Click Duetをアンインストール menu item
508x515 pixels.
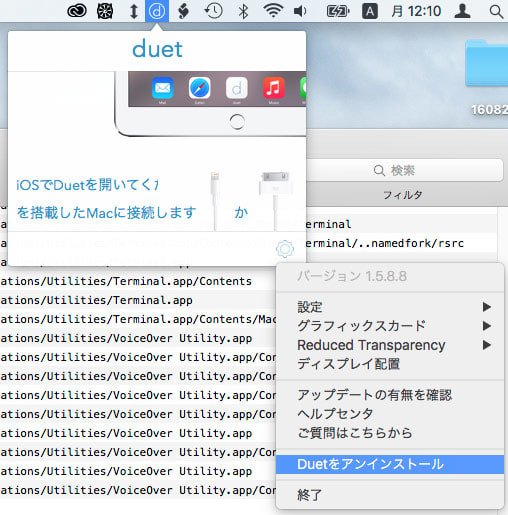coord(390,464)
